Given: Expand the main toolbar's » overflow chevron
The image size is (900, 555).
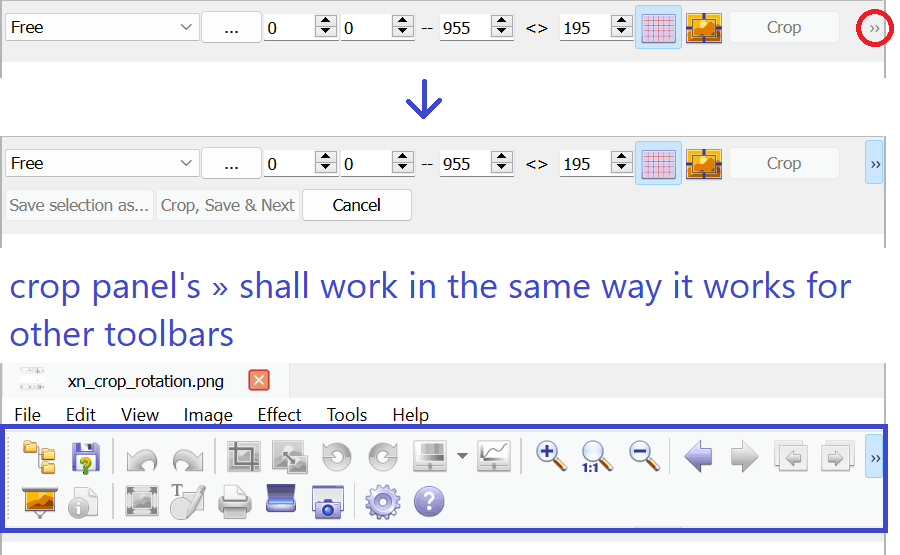Looking at the screenshot, I should (x=874, y=457).
